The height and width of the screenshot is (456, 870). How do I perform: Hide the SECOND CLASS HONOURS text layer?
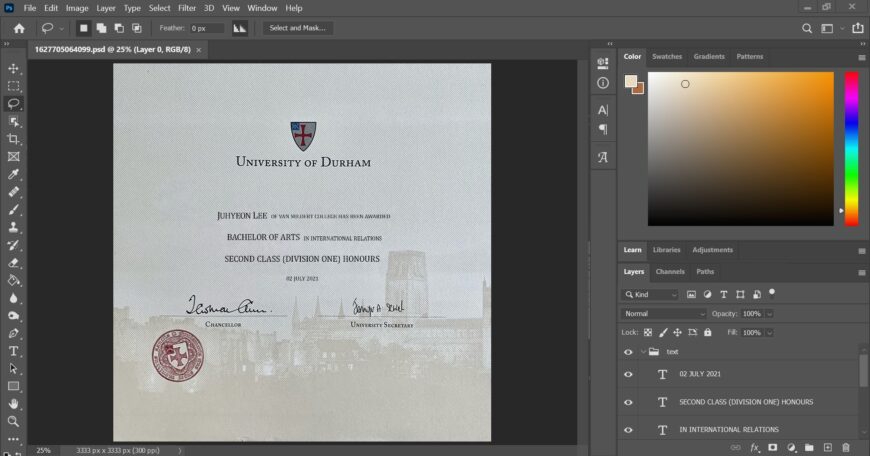[x=628, y=402]
